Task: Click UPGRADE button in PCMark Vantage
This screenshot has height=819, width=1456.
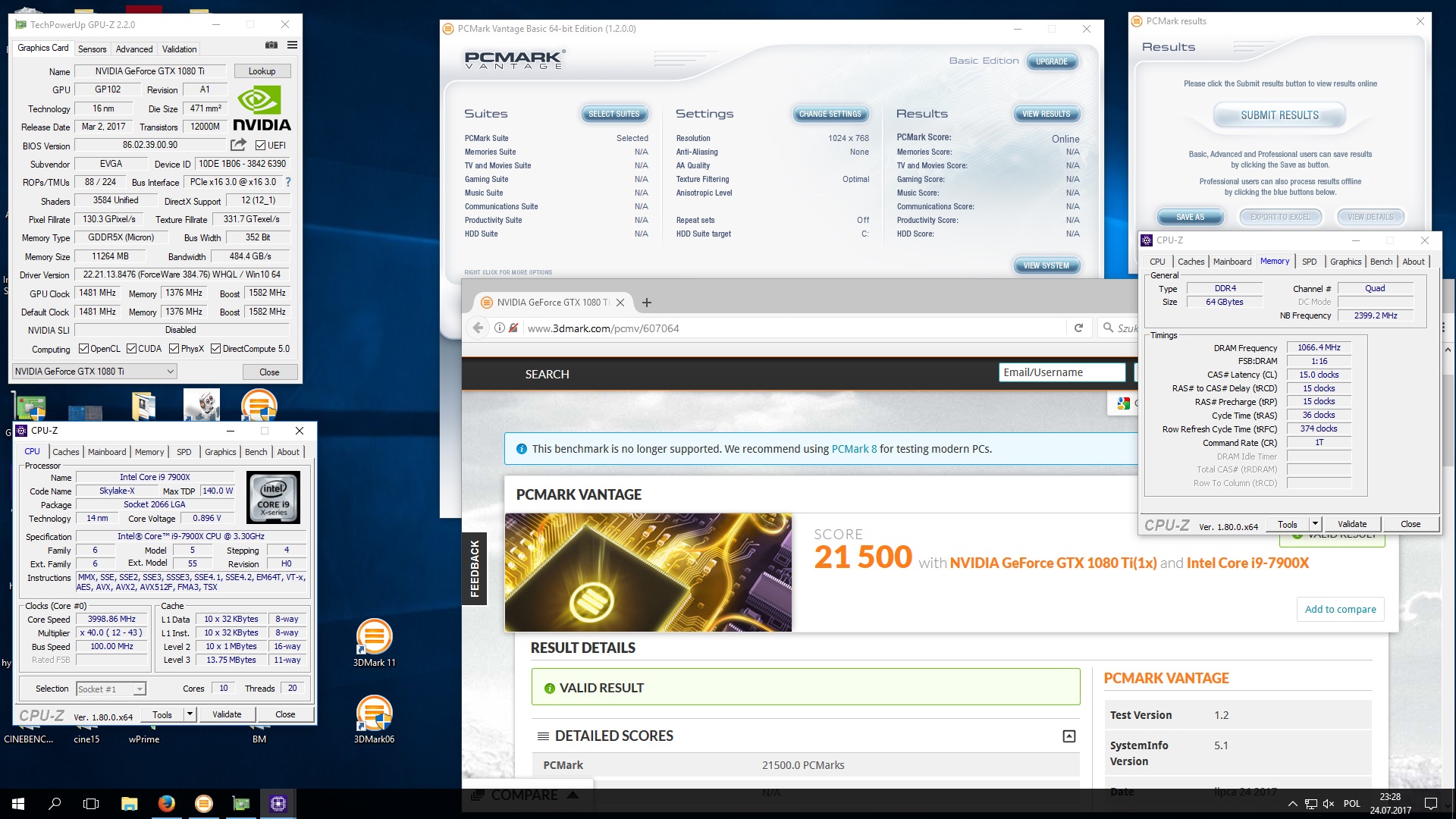Action: 1052,61
